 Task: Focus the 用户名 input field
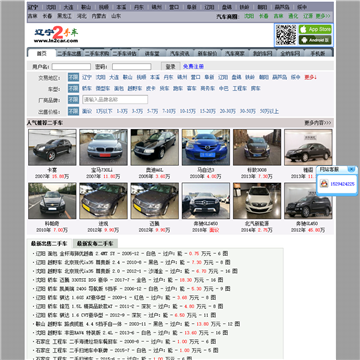tap(71, 67)
